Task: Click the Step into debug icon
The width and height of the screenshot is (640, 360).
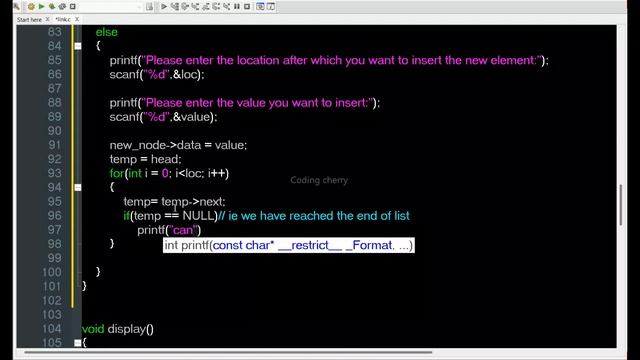Action: click(195, 7)
